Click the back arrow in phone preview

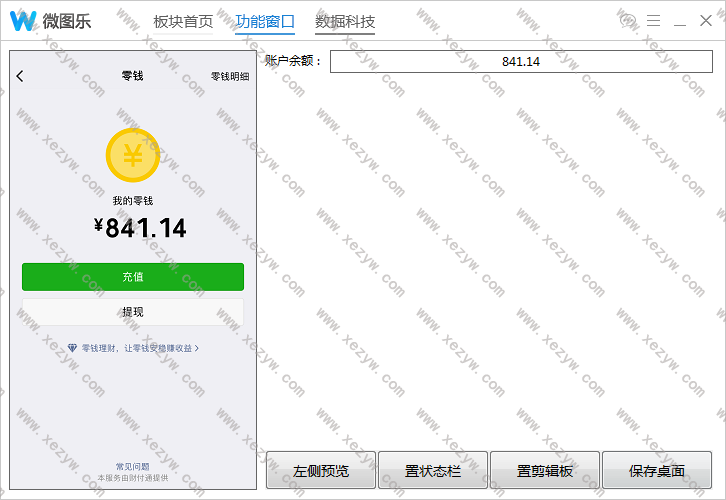click(20, 76)
